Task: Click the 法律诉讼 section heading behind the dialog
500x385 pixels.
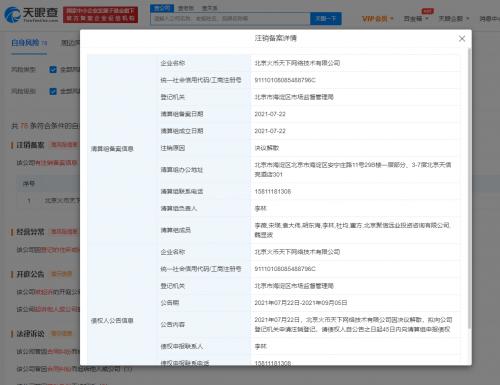Action: coord(30,333)
